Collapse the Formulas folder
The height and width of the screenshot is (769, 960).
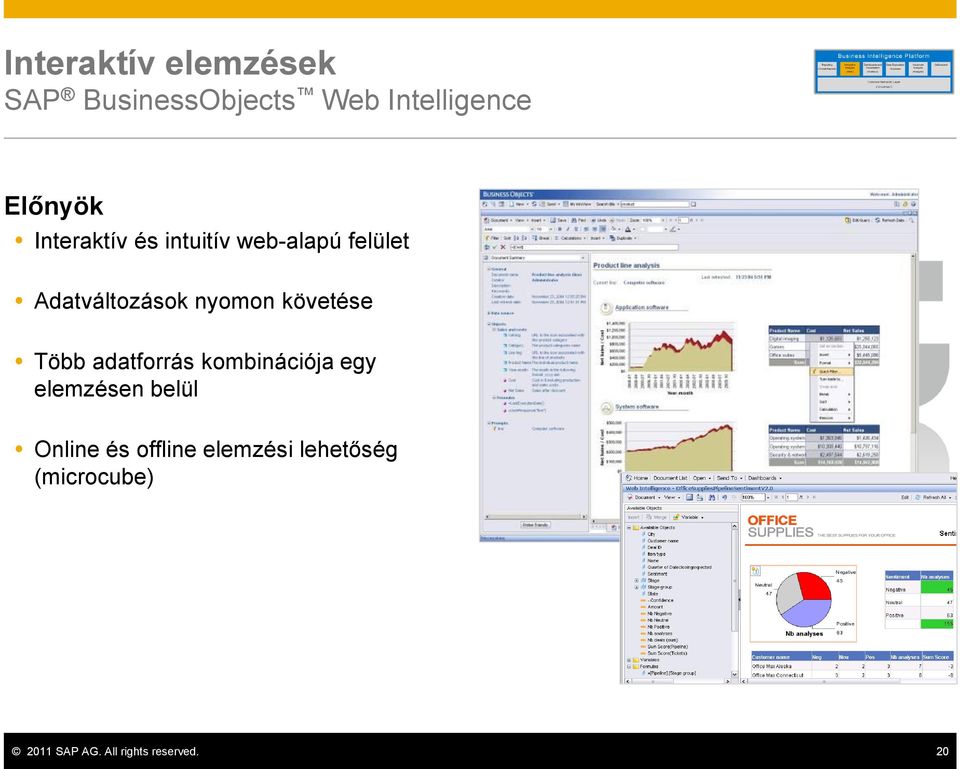tap(629, 667)
